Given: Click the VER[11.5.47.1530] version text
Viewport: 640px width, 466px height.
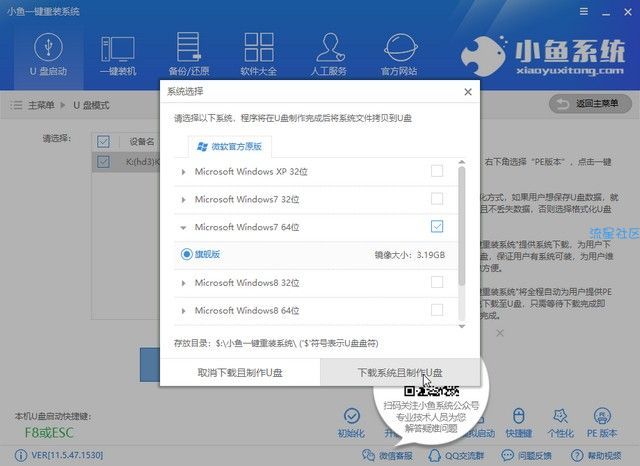Looking at the screenshot, I should tap(67, 455).
